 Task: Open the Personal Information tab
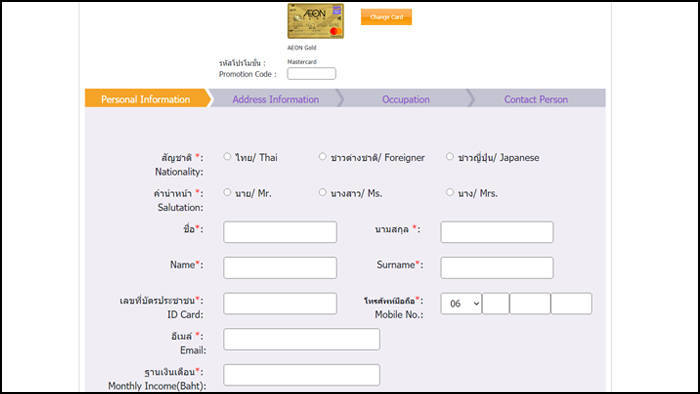[x=146, y=99]
